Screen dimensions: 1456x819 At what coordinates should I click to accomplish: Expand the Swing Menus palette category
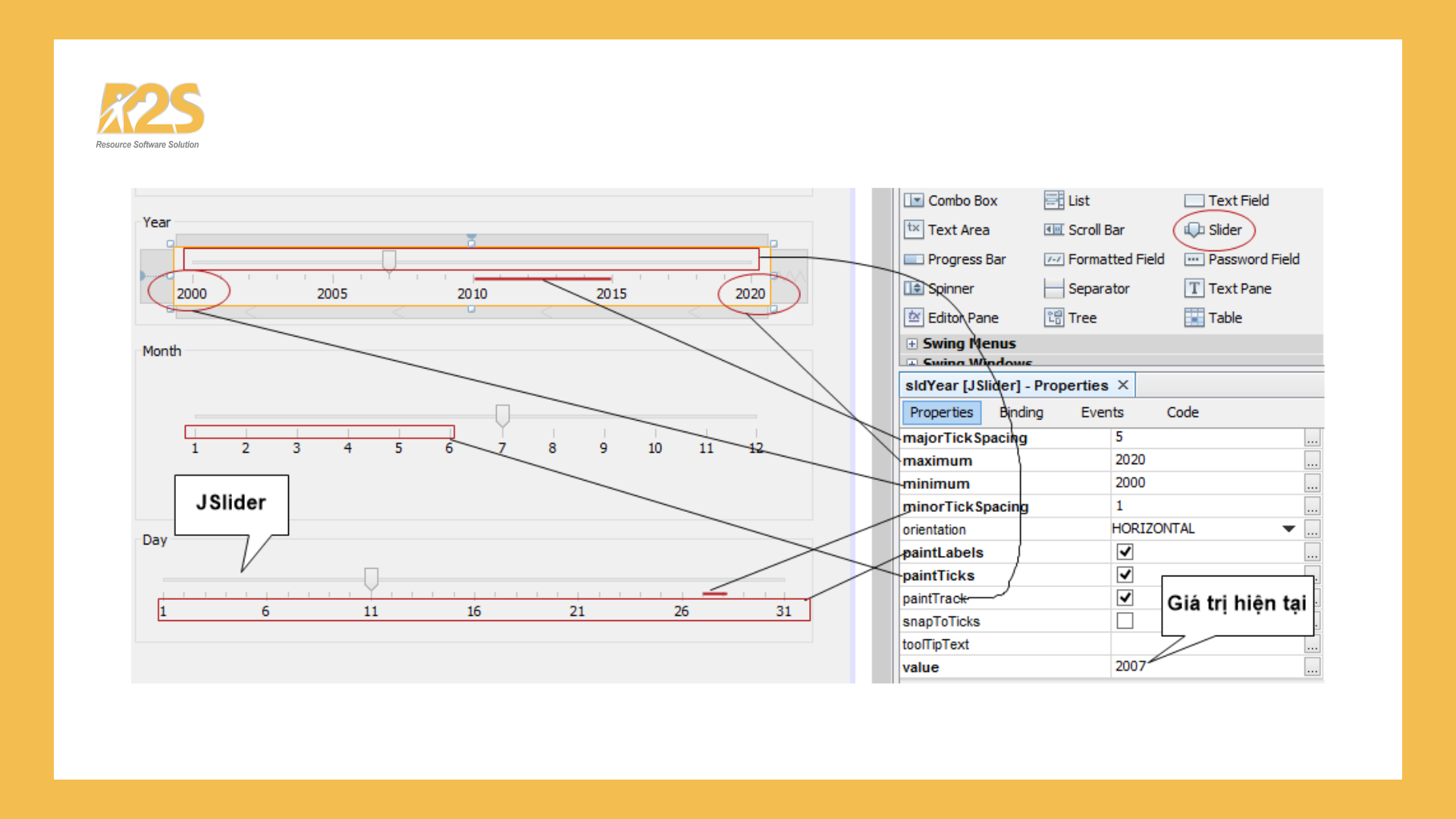click(x=912, y=344)
